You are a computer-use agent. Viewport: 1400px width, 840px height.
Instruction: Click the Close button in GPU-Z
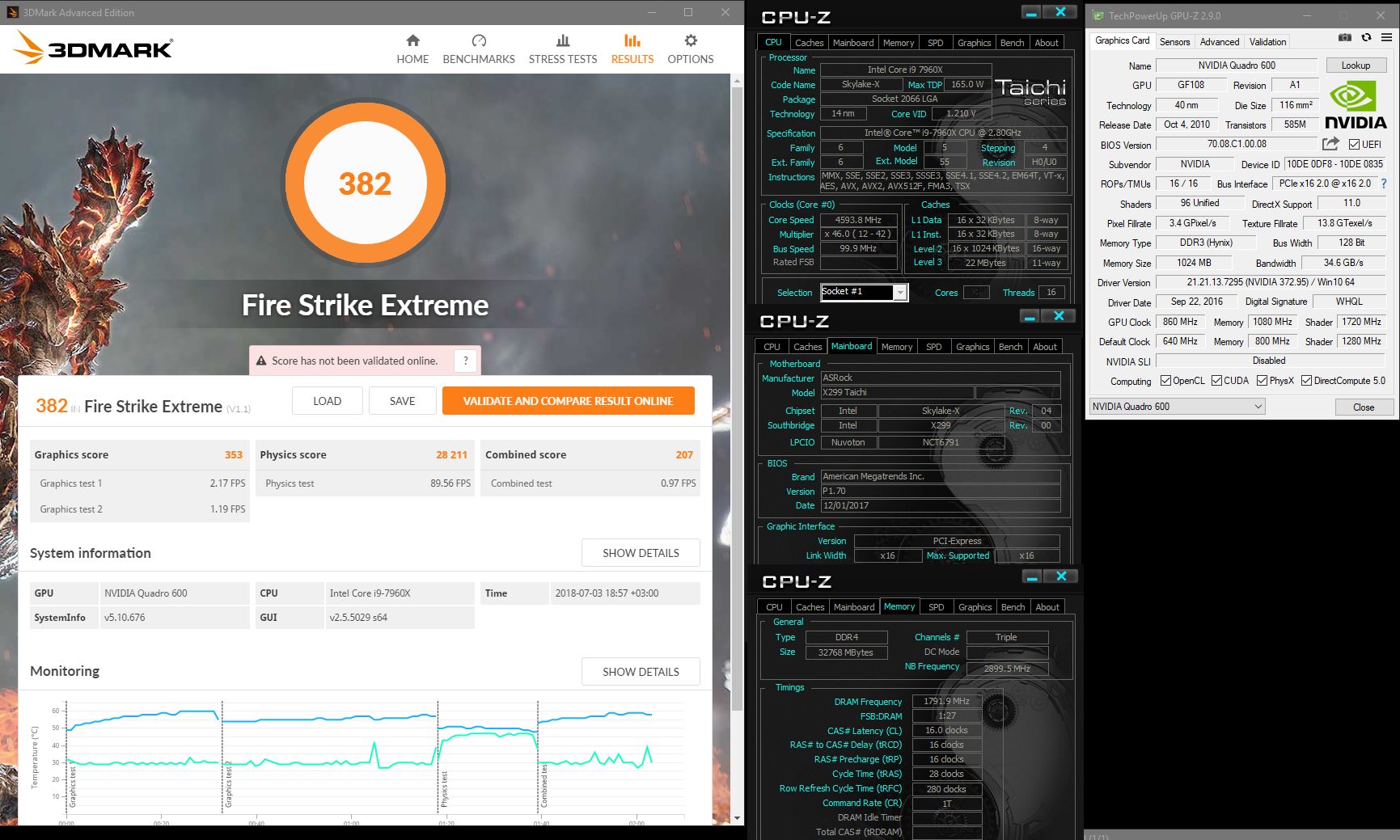point(1364,407)
